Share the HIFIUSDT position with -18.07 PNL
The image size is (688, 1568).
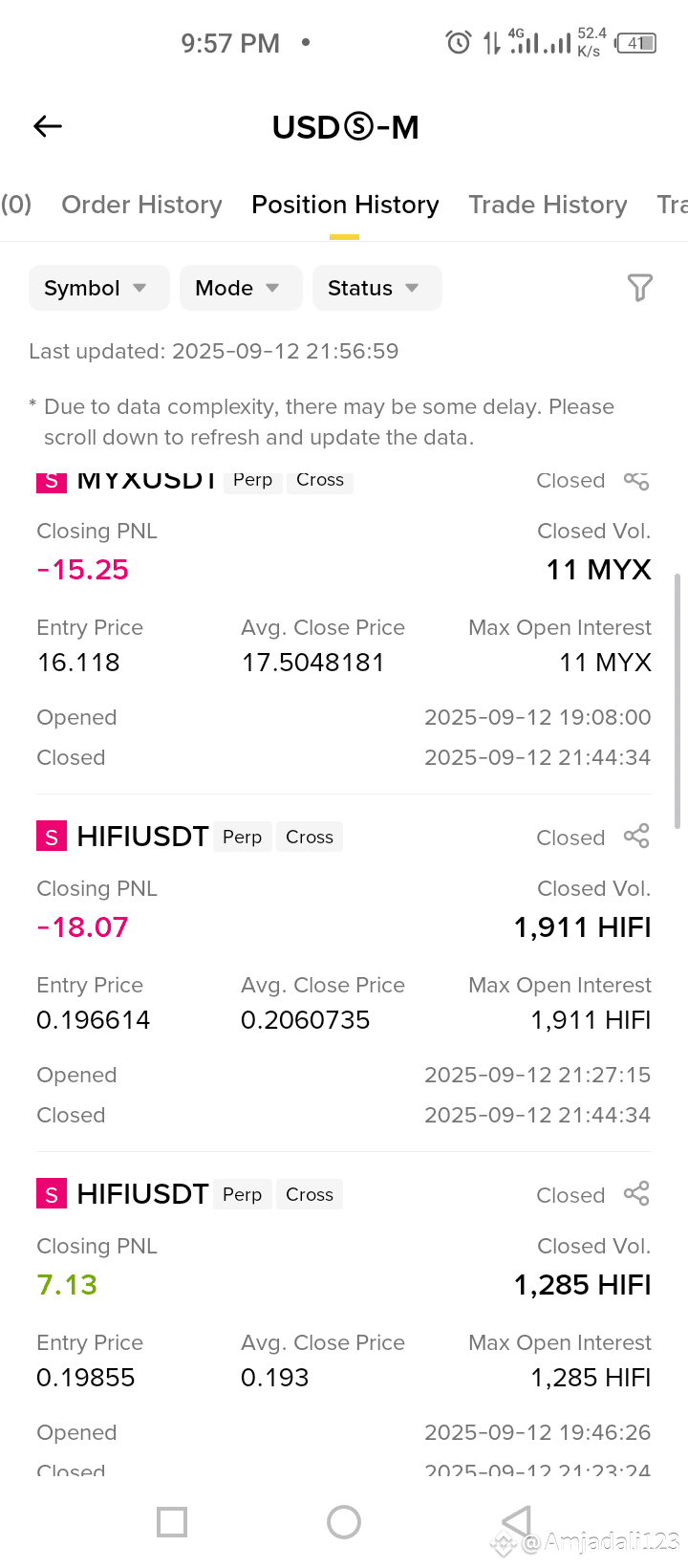(636, 837)
